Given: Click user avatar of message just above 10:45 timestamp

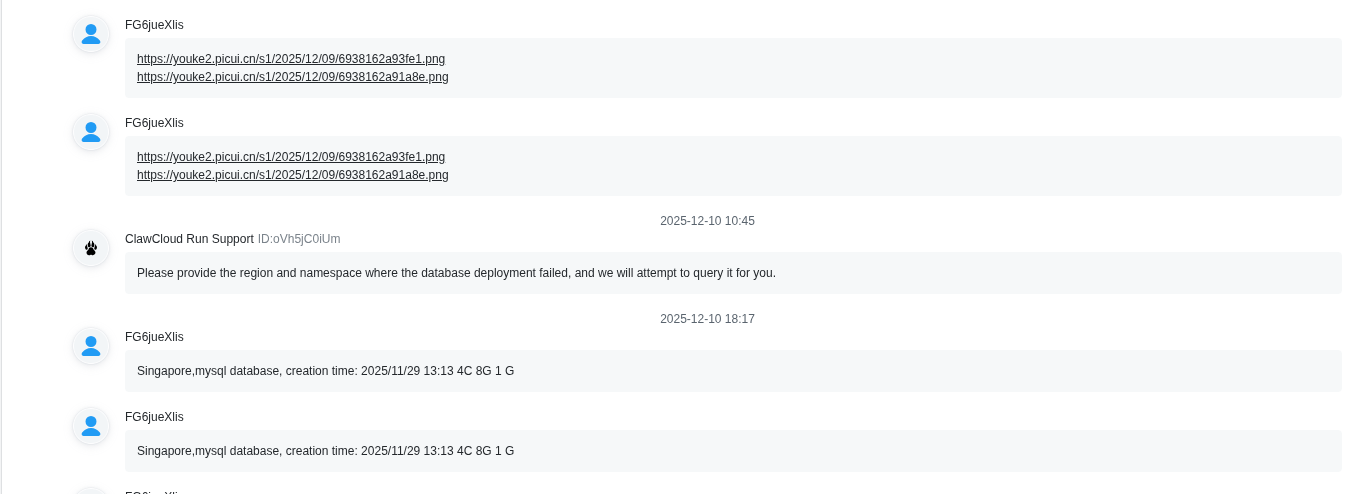Looking at the screenshot, I should (91, 132).
